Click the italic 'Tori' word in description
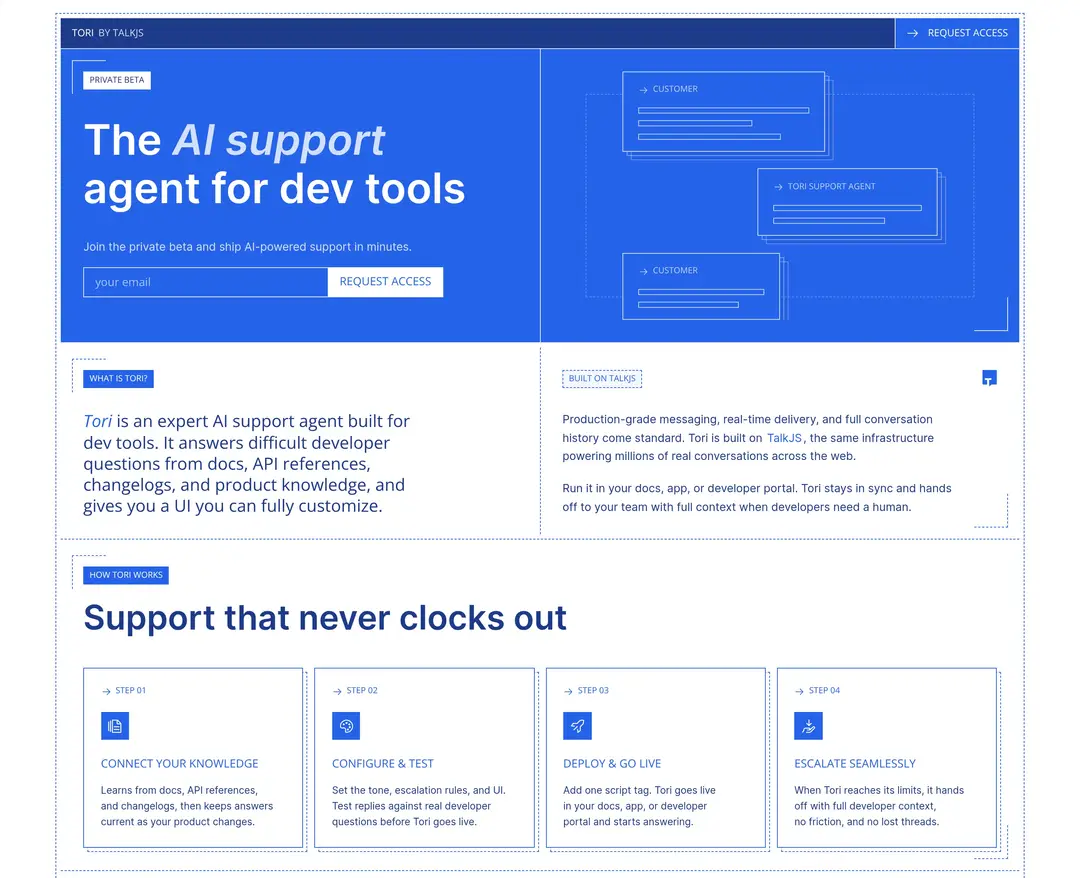 coord(97,421)
